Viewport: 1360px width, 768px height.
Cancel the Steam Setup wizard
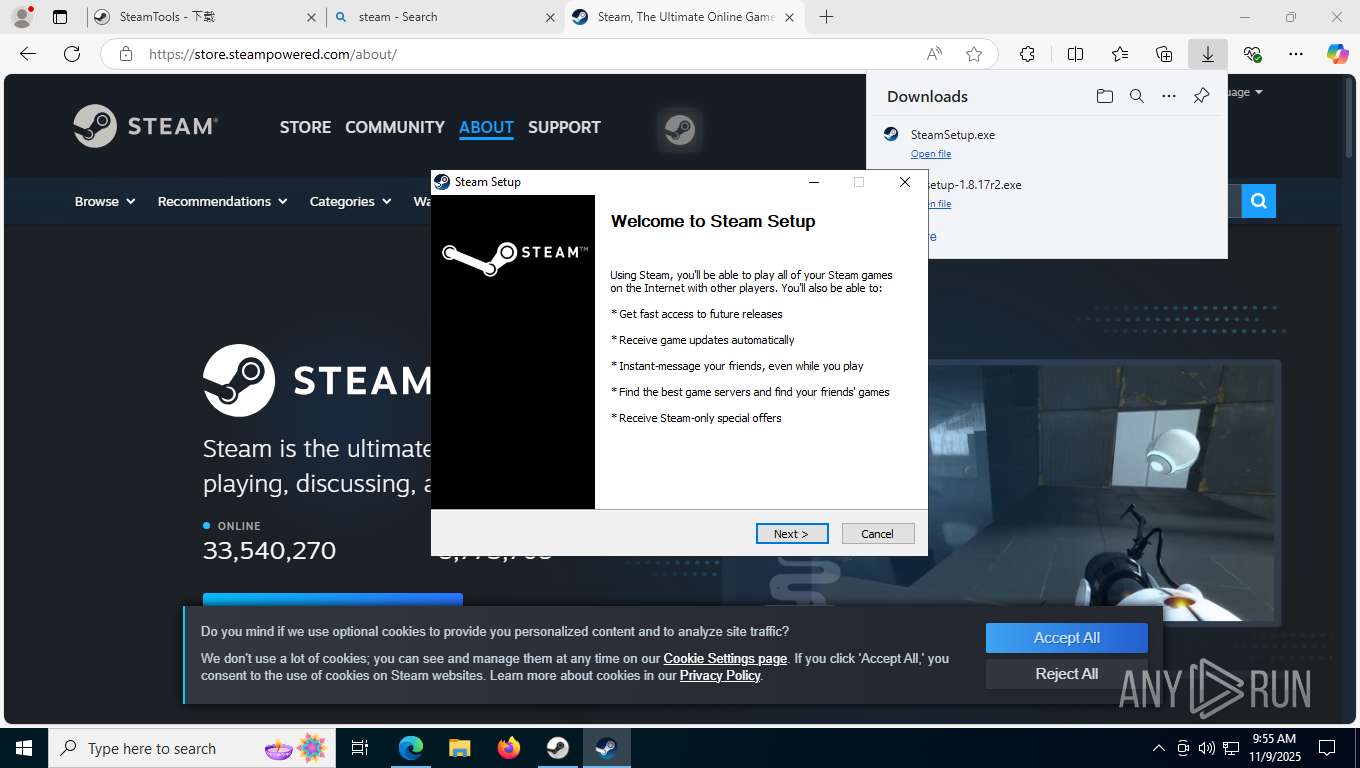[x=878, y=533]
